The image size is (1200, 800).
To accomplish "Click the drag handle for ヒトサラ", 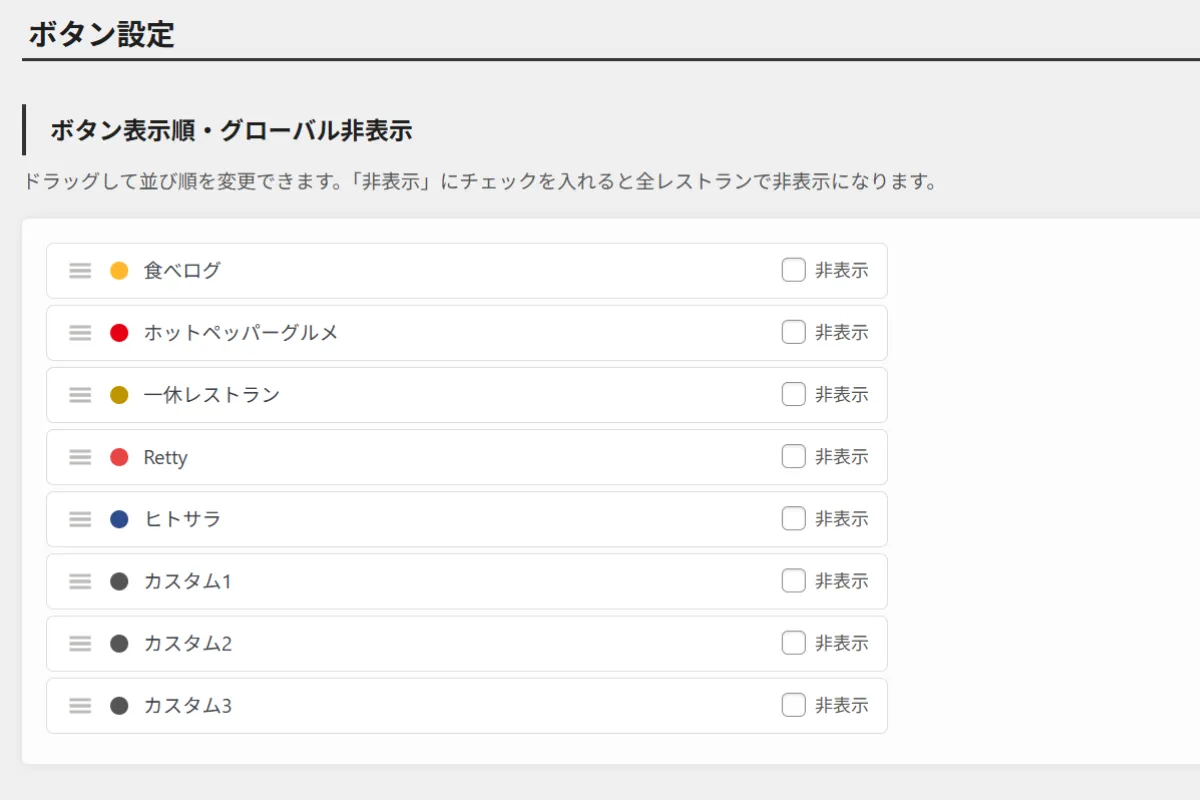I will tap(80, 519).
